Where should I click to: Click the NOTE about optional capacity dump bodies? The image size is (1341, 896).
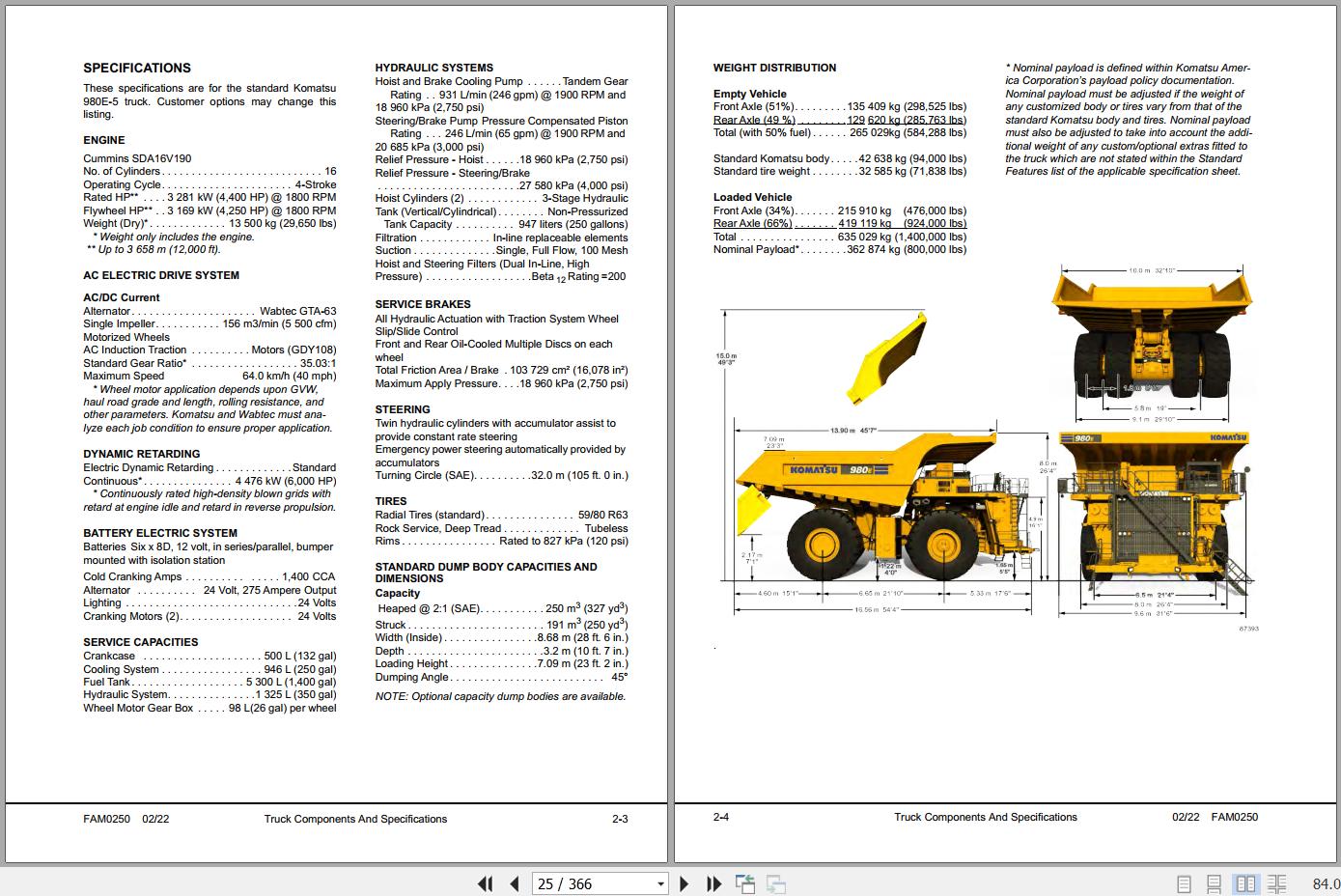tap(500, 696)
